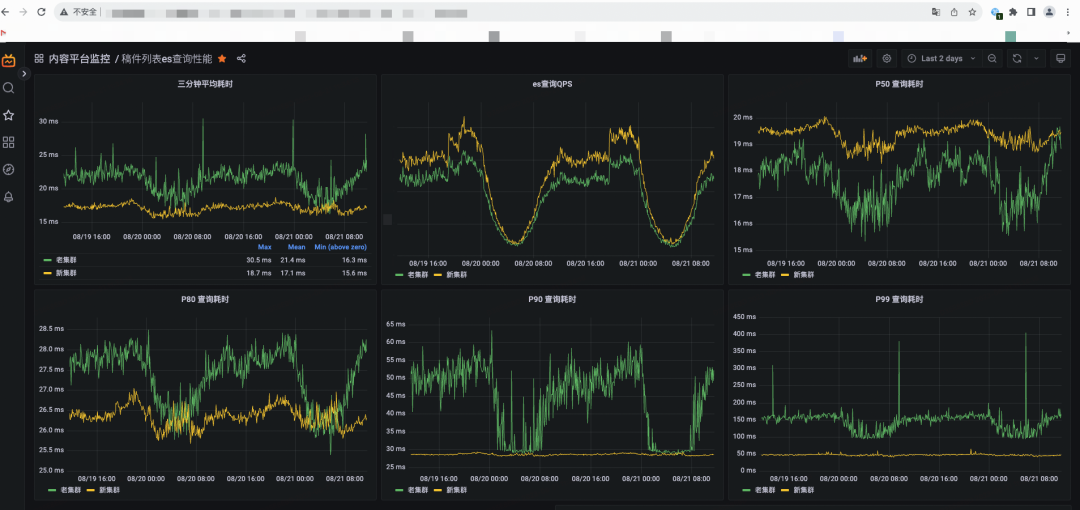Change color of 新集群 swatch in 三分钟平均耗时

[x=48, y=274]
